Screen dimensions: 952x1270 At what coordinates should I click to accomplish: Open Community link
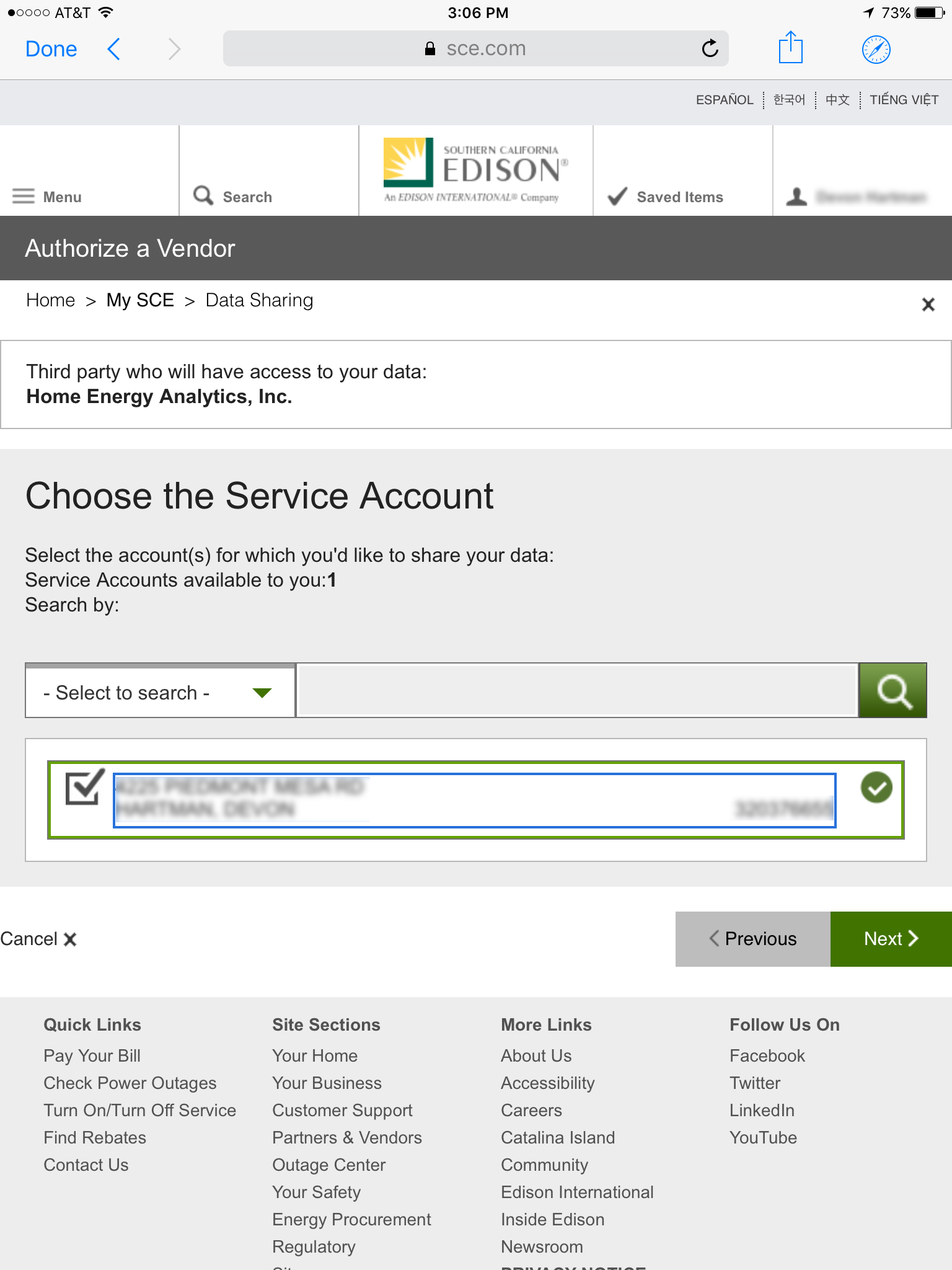[x=544, y=1165]
